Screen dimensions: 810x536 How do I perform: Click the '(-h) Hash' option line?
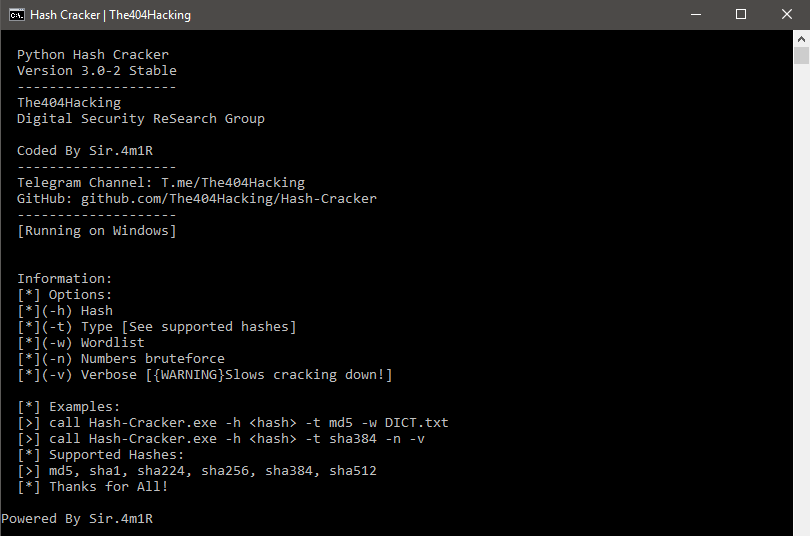coord(65,311)
